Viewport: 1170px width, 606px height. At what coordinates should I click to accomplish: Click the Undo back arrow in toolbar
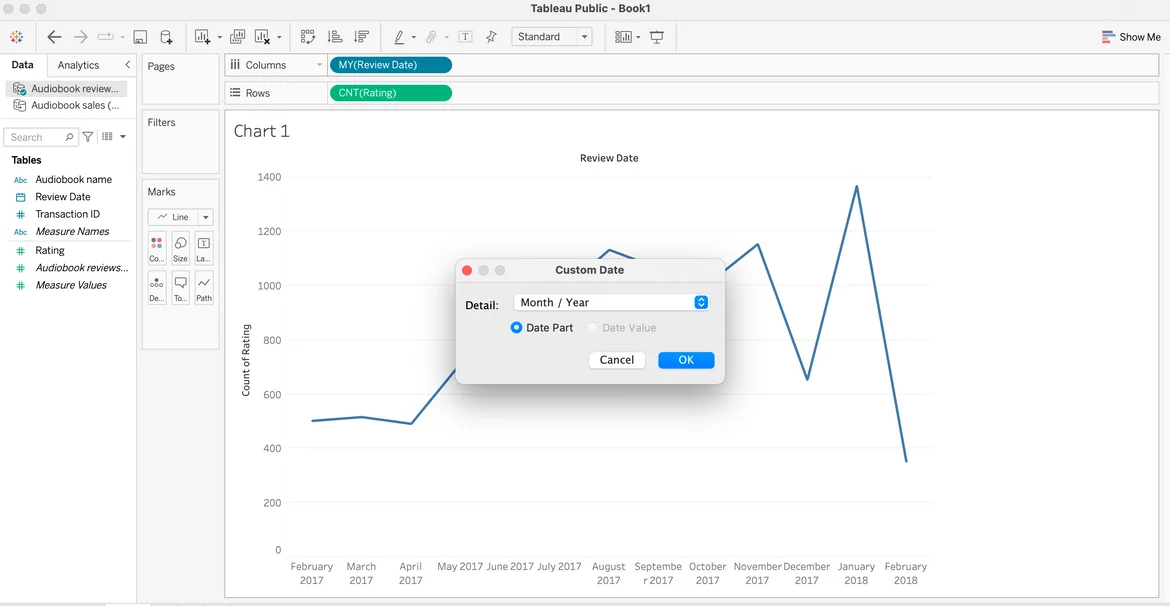[55, 37]
